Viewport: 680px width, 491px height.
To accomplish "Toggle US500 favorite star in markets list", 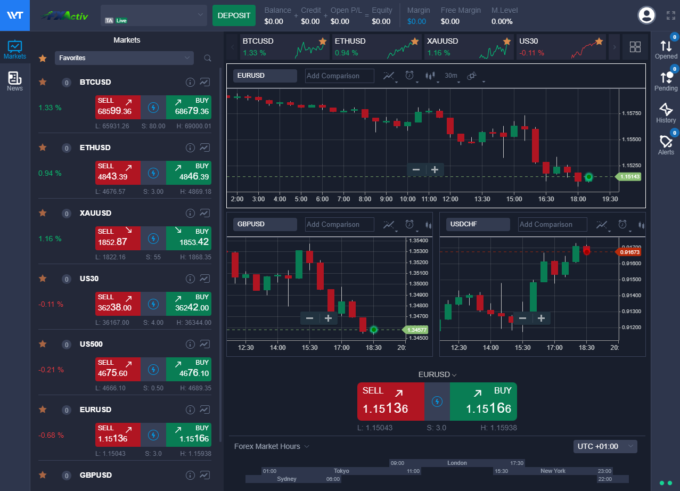I will click(42, 344).
